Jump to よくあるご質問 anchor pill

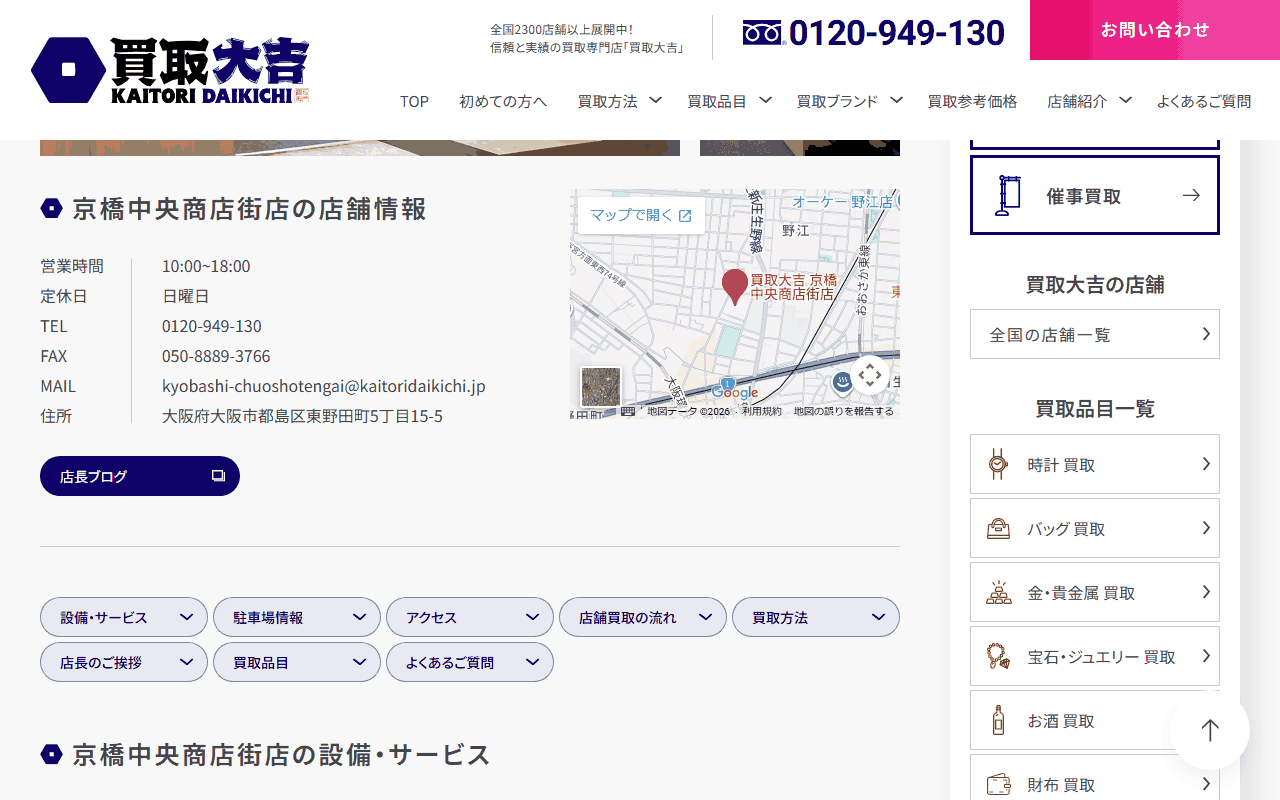coord(470,662)
